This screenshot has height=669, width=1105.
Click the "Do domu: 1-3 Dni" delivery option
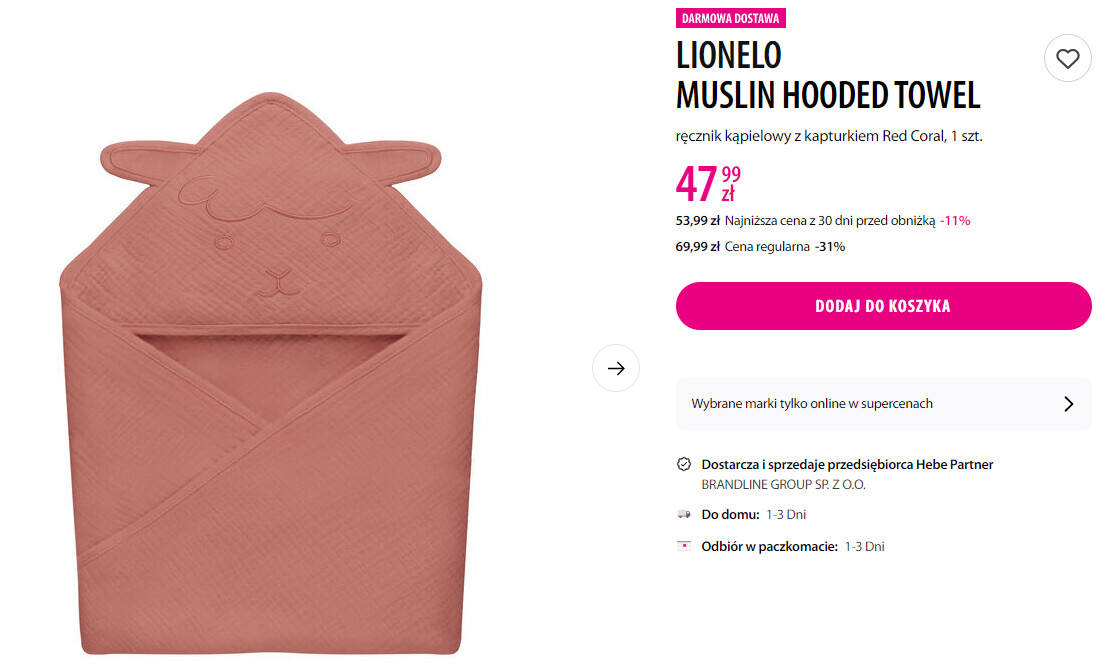753,515
